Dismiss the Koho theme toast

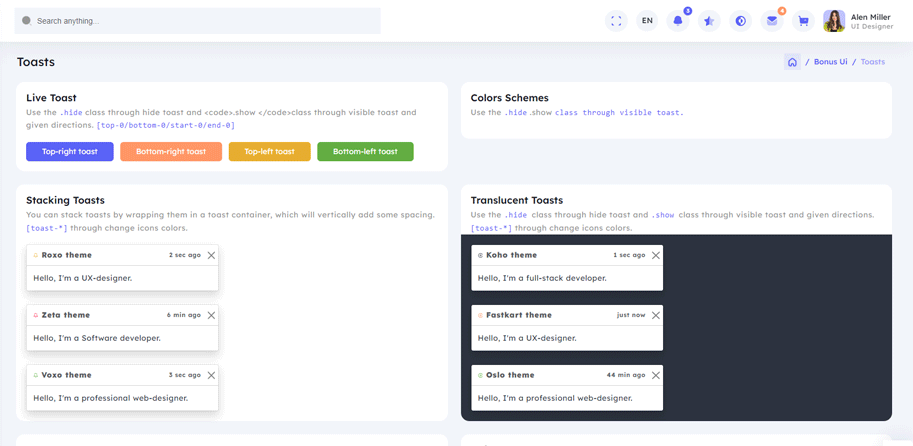(656, 255)
